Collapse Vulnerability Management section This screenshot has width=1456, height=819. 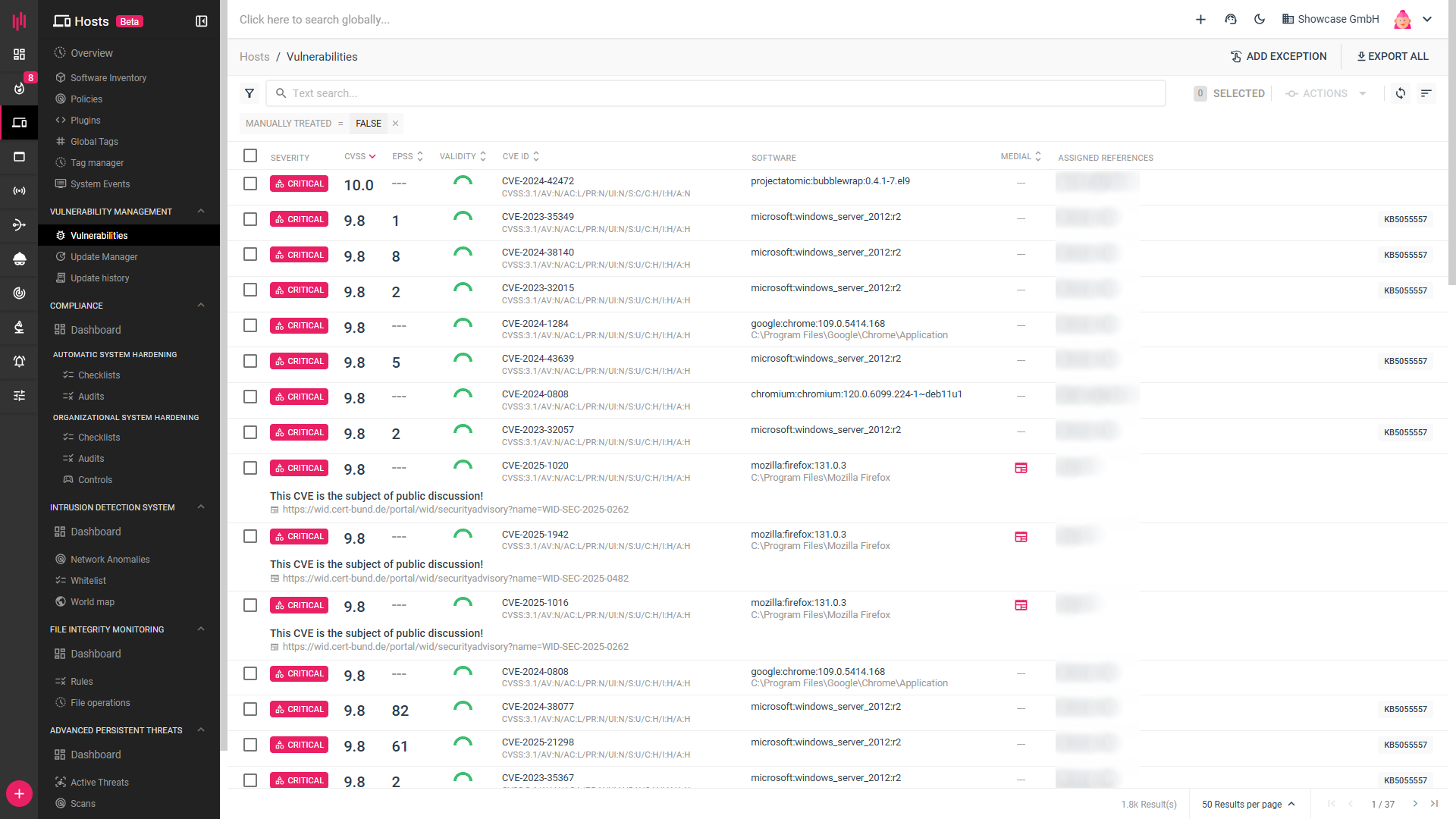(x=201, y=212)
